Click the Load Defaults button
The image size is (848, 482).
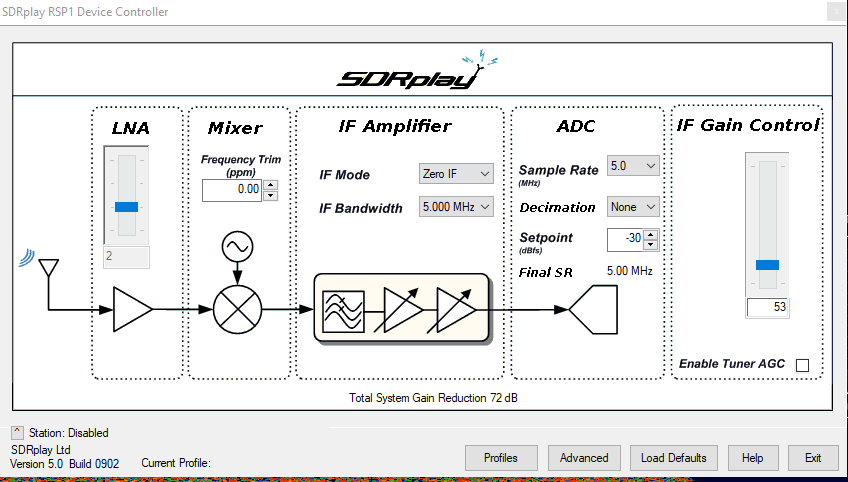[x=673, y=458]
